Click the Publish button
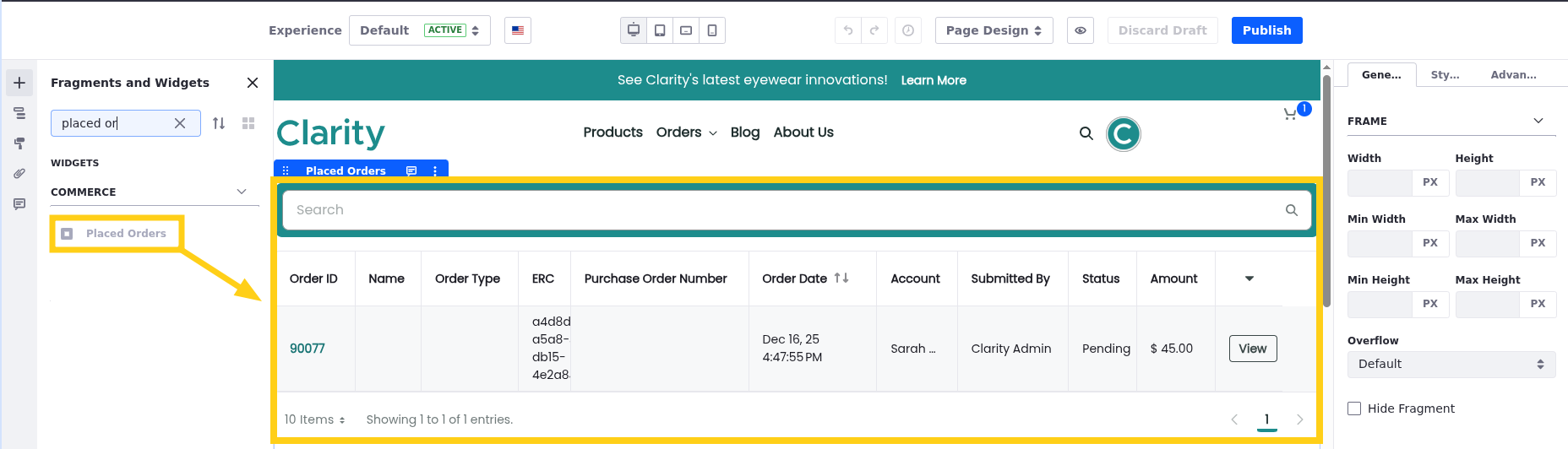1568x449 pixels. (1267, 30)
